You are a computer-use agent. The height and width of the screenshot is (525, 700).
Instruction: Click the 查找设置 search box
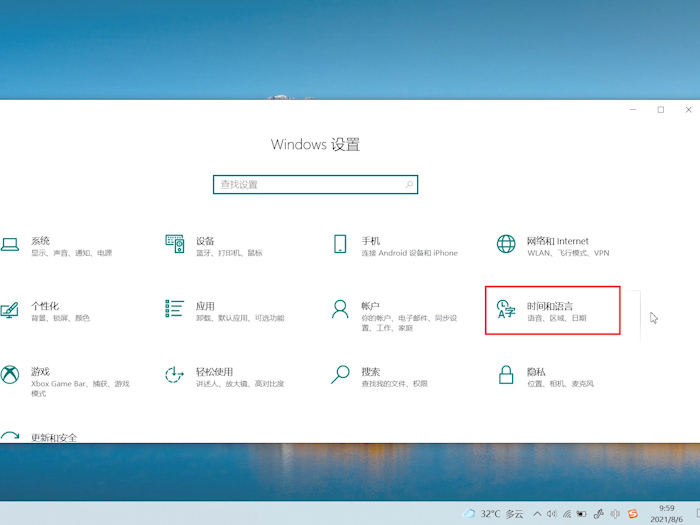coord(308,185)
